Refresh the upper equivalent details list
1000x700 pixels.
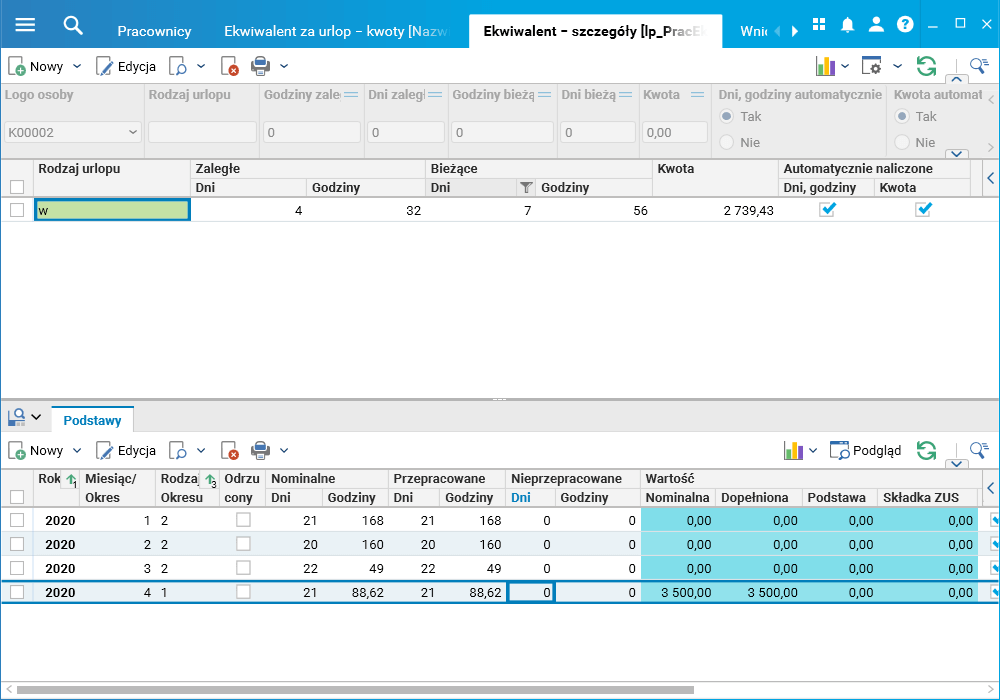pos(927,67)
